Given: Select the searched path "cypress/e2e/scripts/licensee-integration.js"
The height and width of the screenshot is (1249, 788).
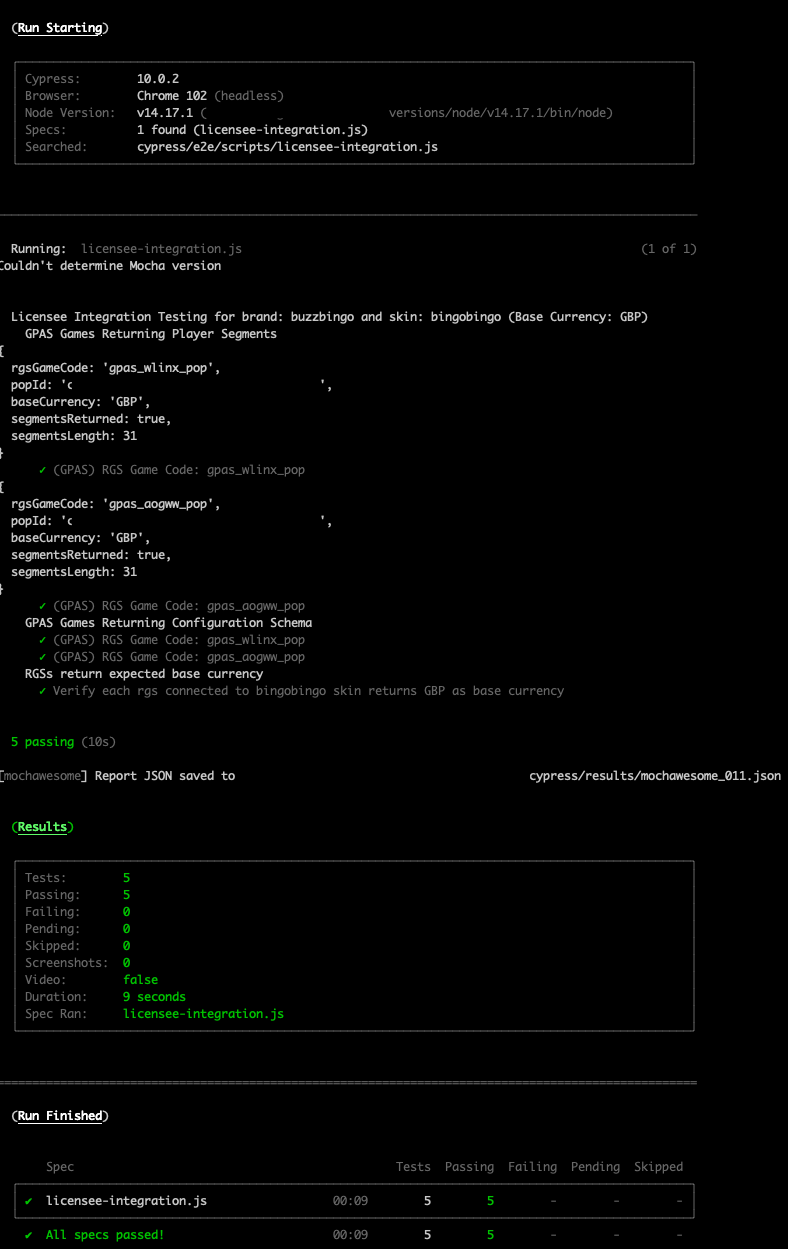Looking at the screenshot, I should 287,146.
